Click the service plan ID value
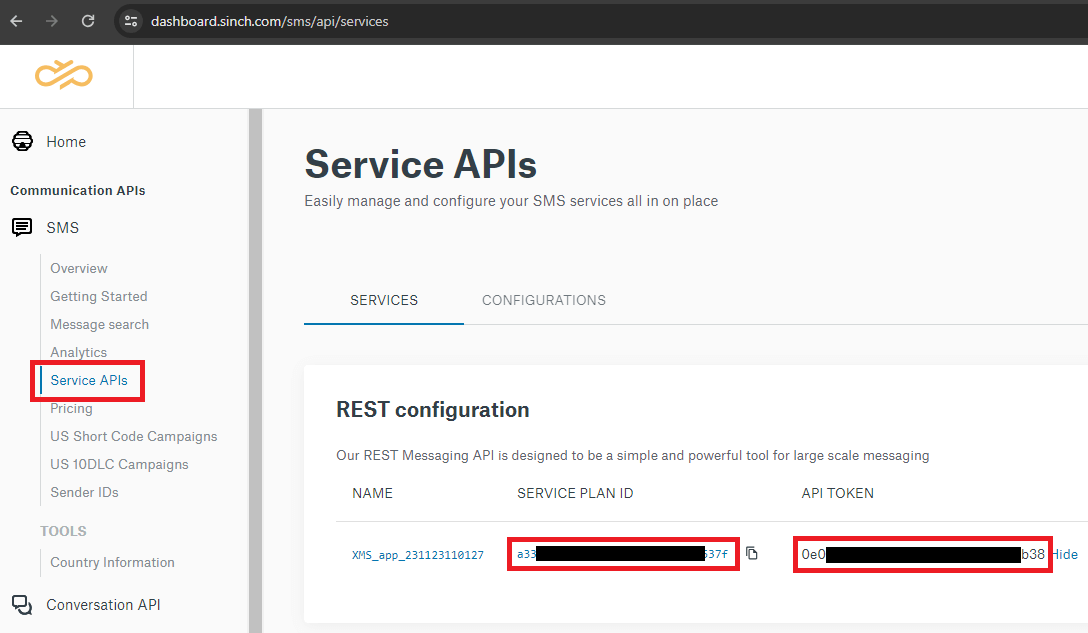The height and width of the screenshot is (633, 1088). click(622, 554)
